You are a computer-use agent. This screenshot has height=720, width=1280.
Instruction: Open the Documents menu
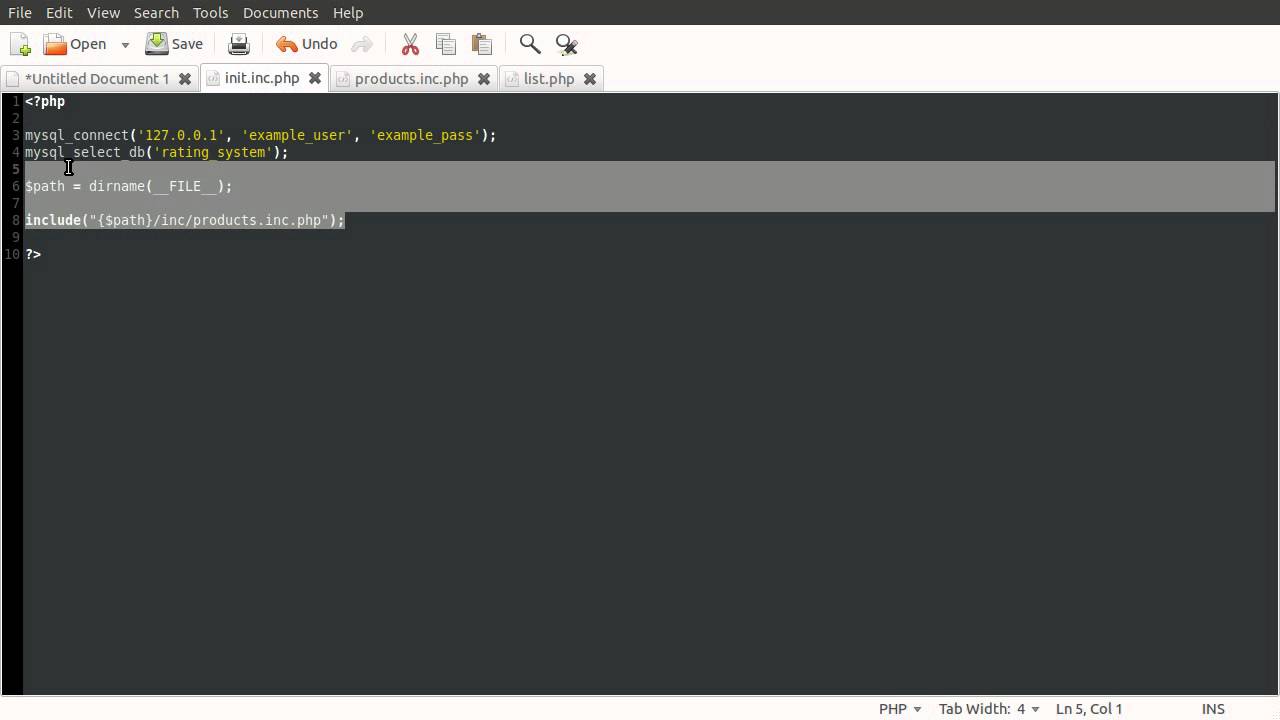pyautogui.click(x=280, y=12)
